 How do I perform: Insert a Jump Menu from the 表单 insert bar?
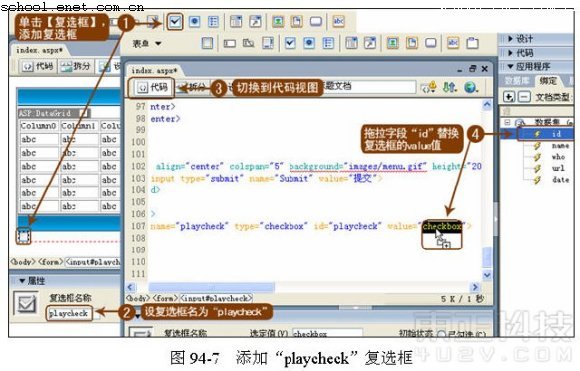(370, 43)
